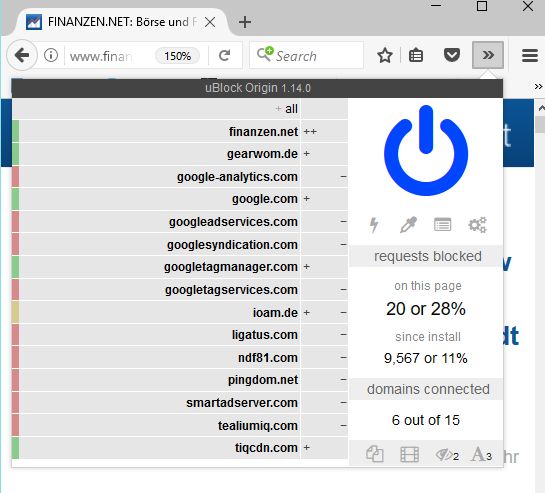Click page scrollbar up arrow

541,108
